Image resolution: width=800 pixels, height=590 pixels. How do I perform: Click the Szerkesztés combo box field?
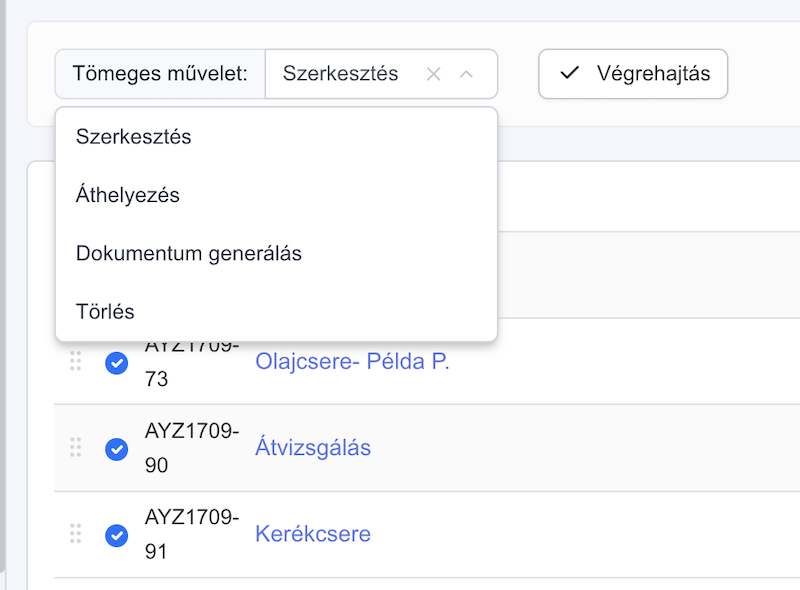[381, 74]
